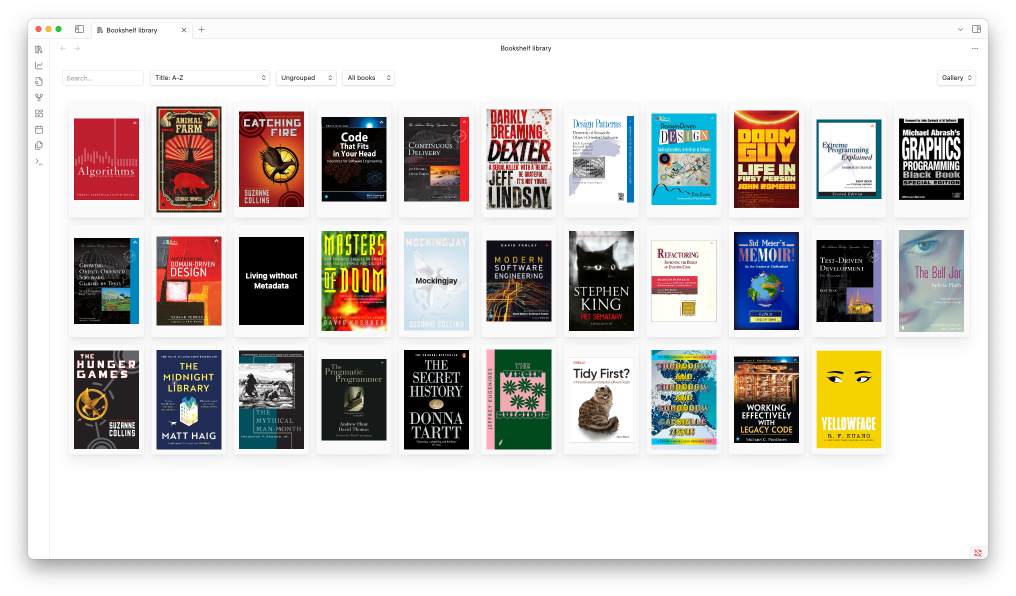
Task: Open a new tab with plus icon
Action: pyautogui.click(x=202, y=29)
